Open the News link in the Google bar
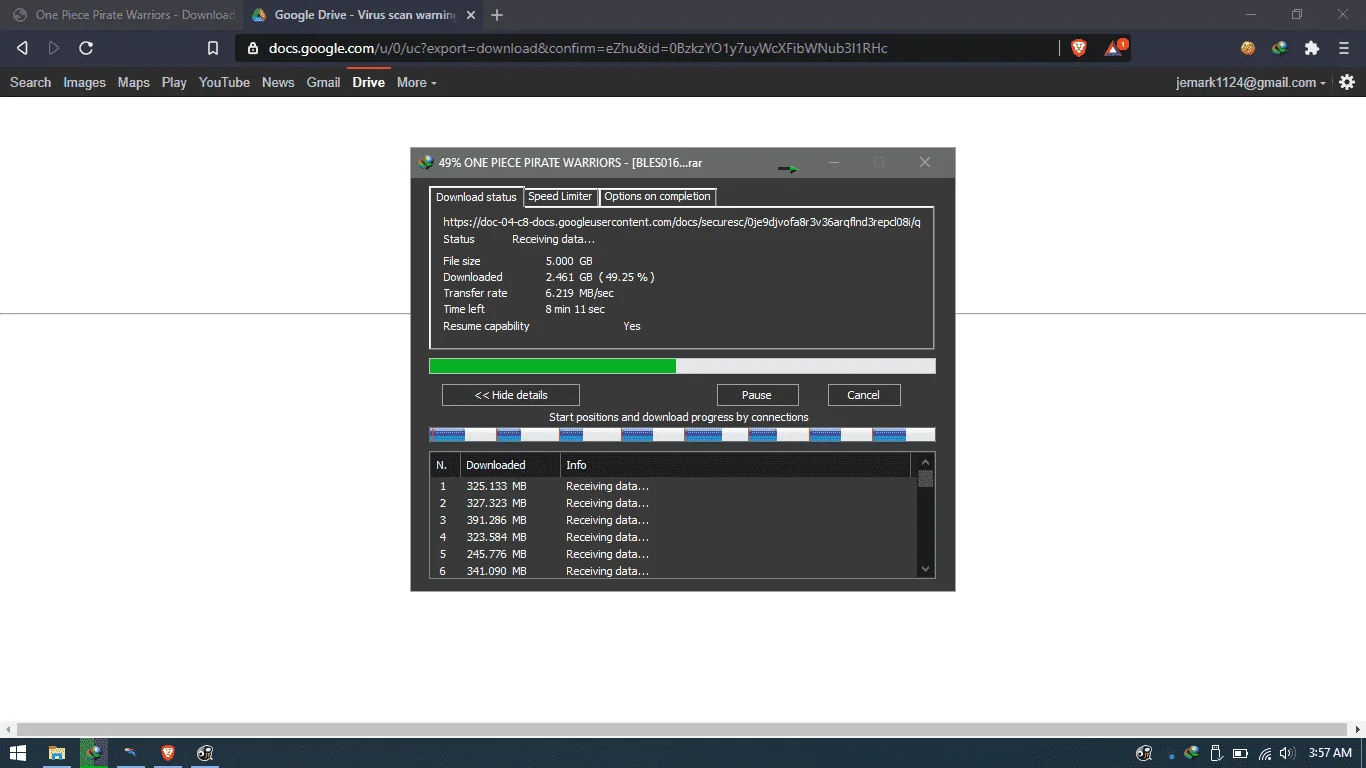The width and height of the screenshot is (1366, 768). pyautogui.click(x=278, y=82)
